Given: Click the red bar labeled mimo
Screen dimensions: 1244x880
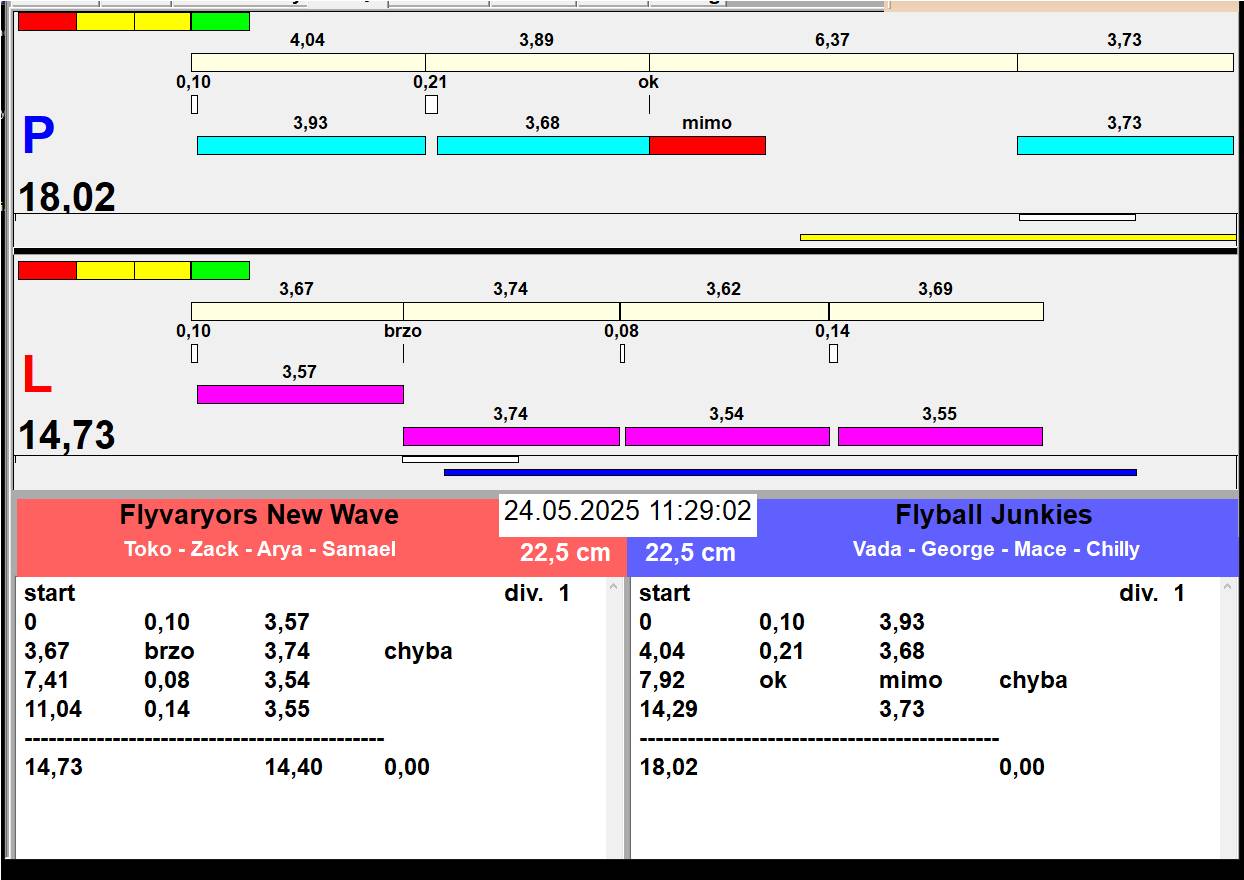Looking at the screenshot, I should click(707, 145).
